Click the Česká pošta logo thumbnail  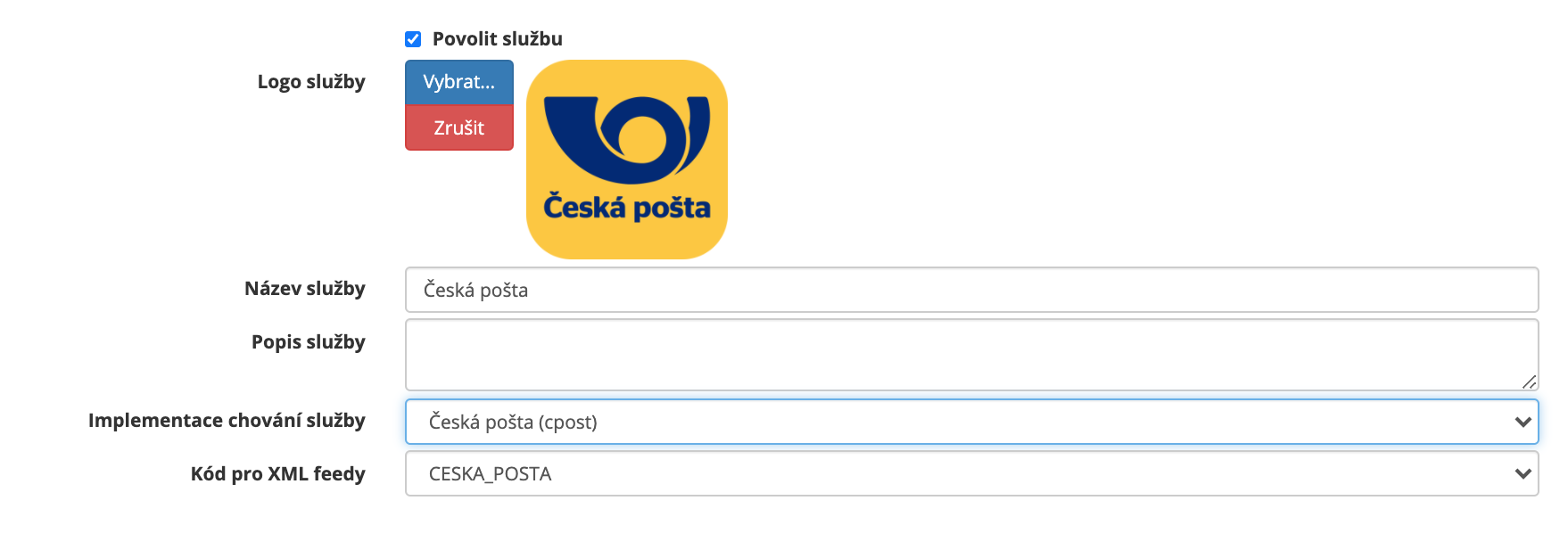coord(627,160)
